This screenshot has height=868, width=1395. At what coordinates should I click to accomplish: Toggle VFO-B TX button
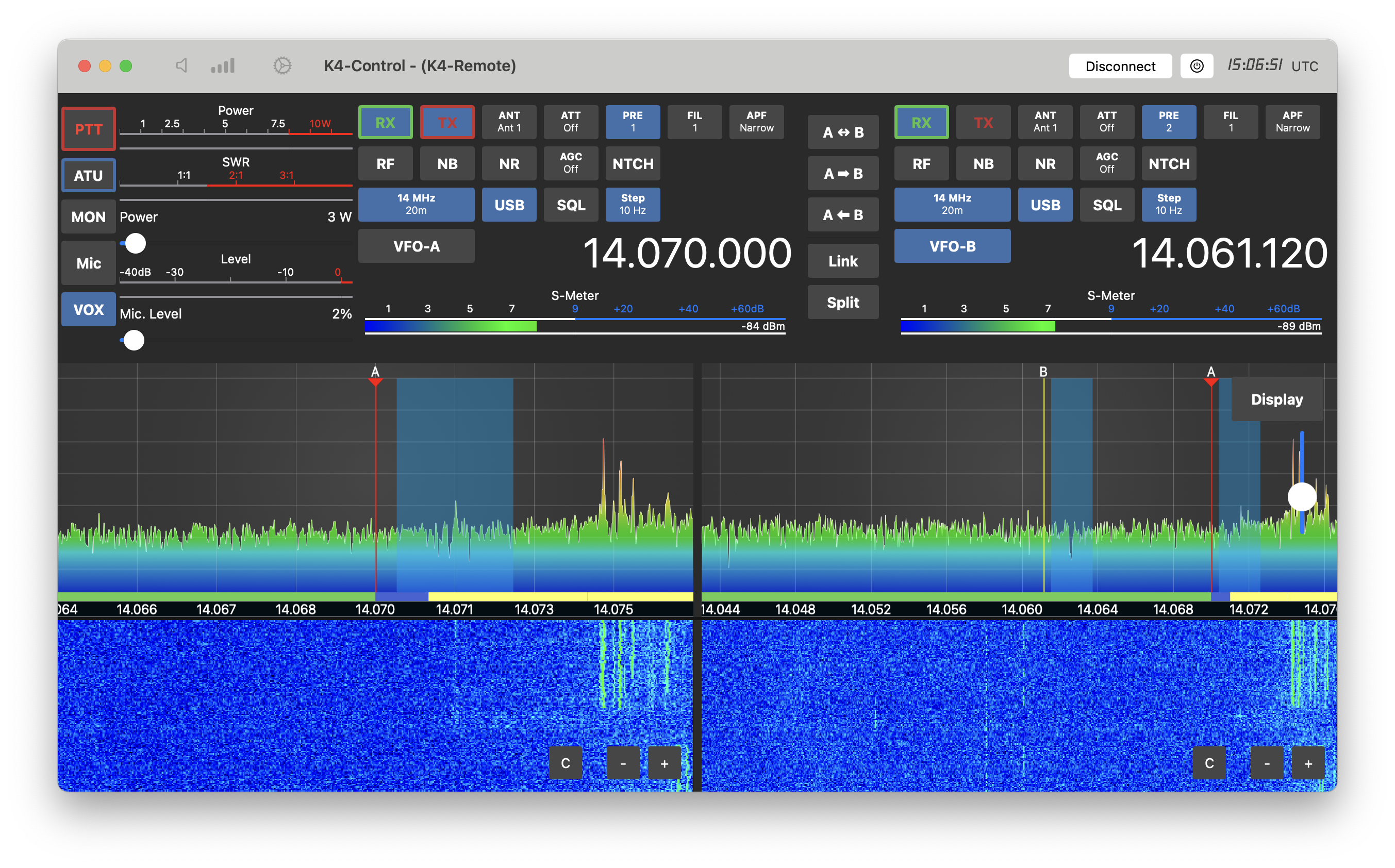tap(984, 122)
